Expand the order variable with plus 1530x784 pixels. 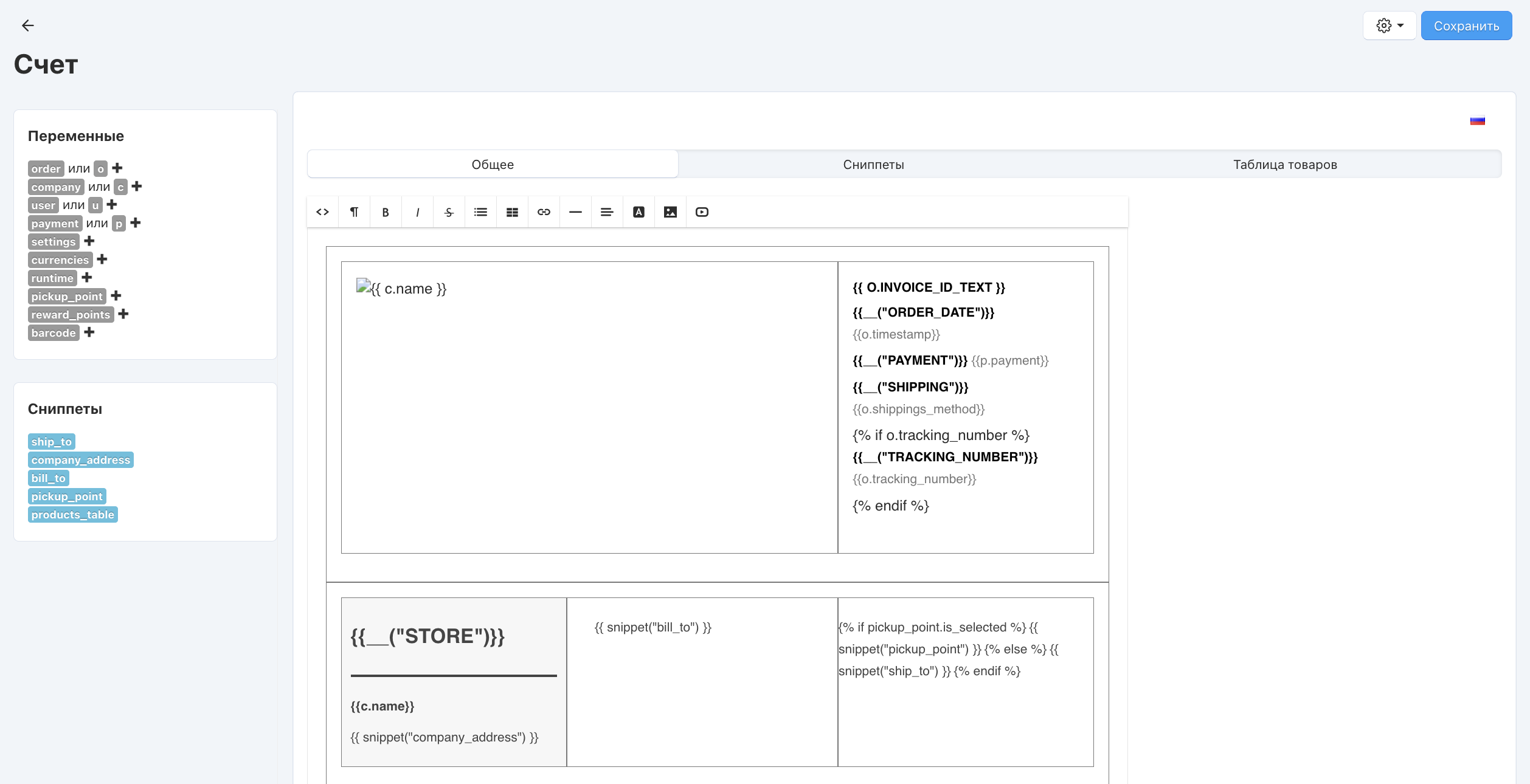tap(117, 168)
